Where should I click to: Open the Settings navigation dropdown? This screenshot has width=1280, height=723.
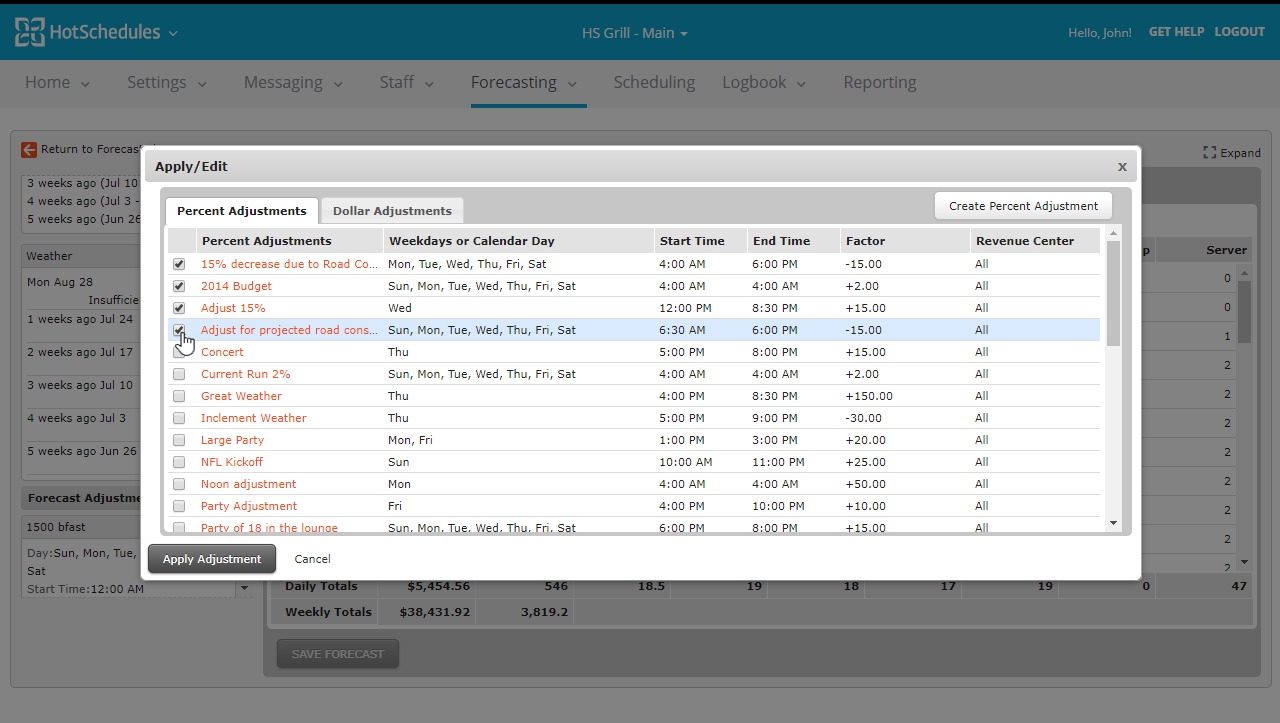pyautogui.click(x=167, y=83)
